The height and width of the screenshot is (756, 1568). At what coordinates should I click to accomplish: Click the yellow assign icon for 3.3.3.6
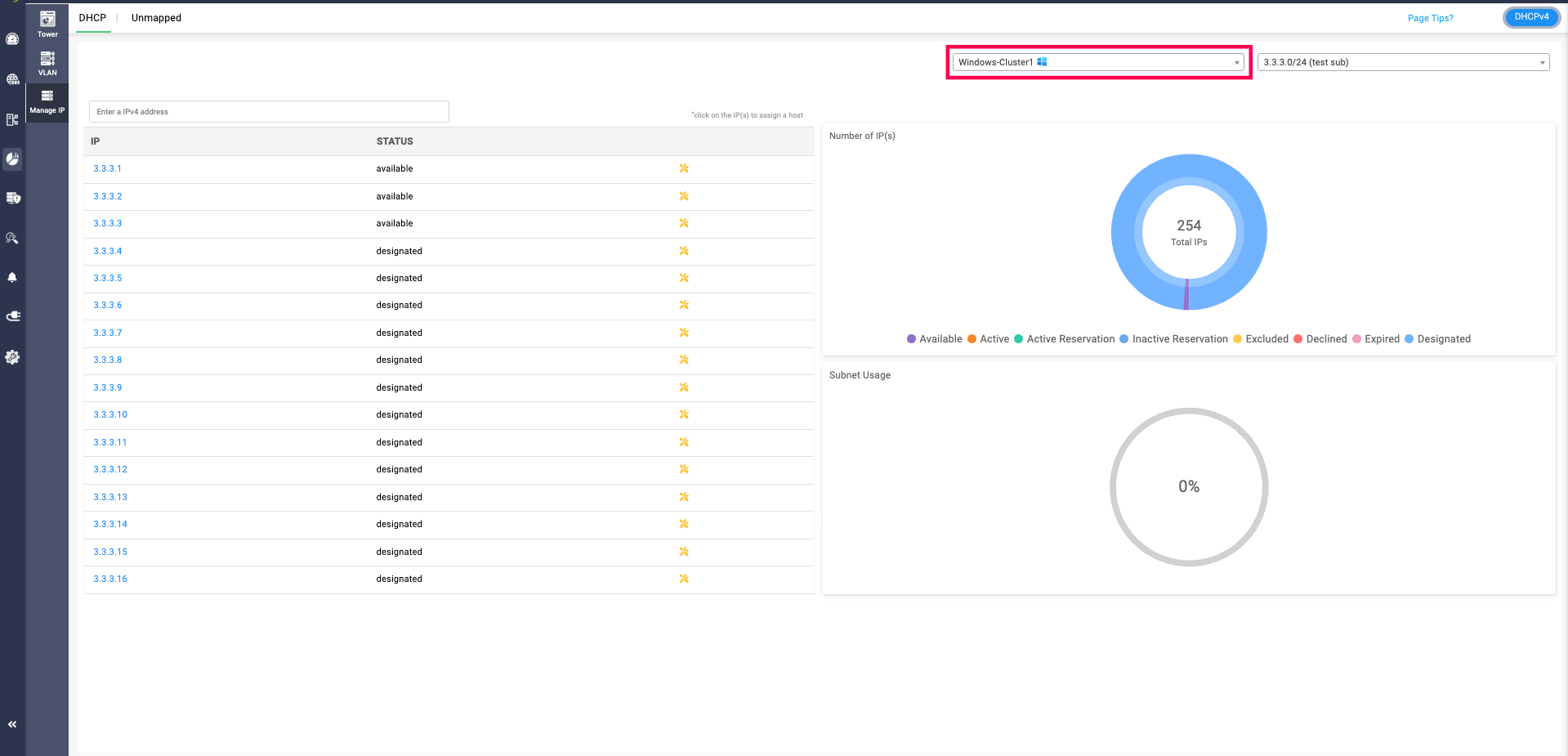(684, 305)
